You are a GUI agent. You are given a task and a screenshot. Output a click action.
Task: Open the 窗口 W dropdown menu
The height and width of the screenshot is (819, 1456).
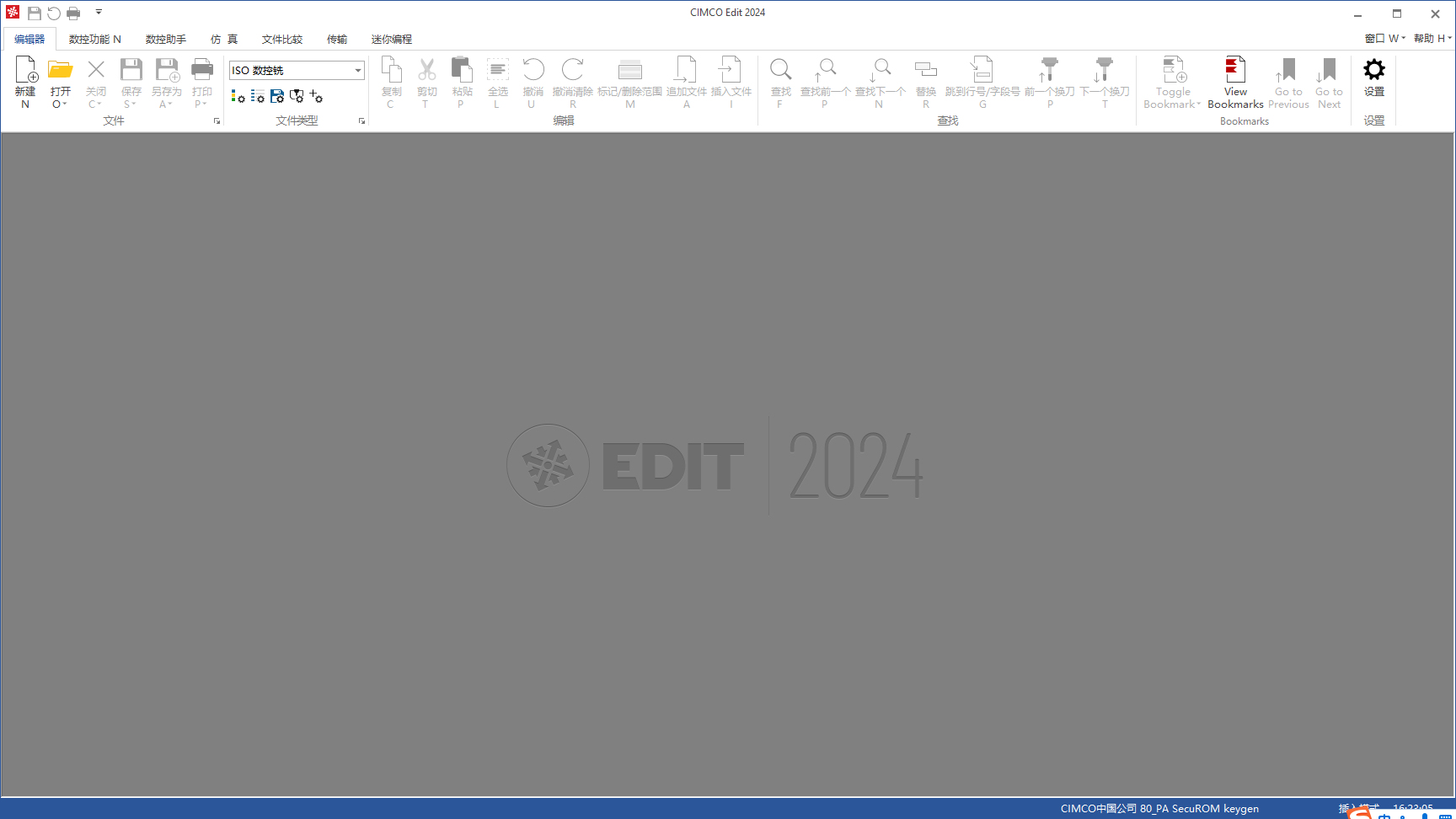click(1385, 39)
